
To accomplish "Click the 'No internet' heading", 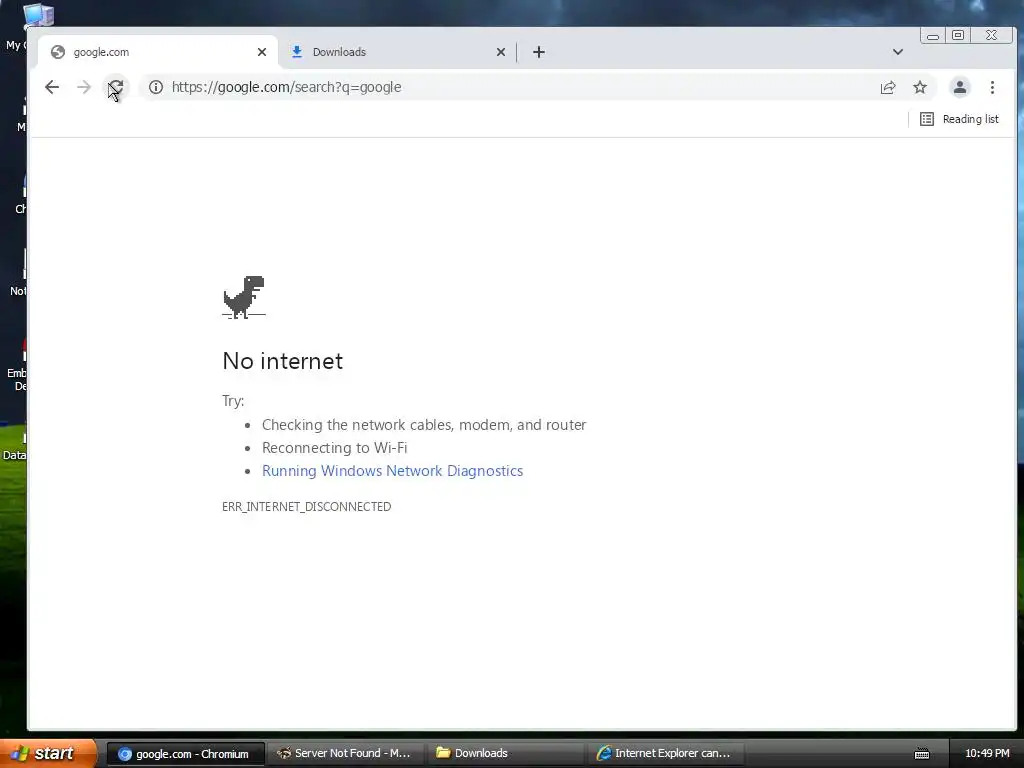I will 282,360.
